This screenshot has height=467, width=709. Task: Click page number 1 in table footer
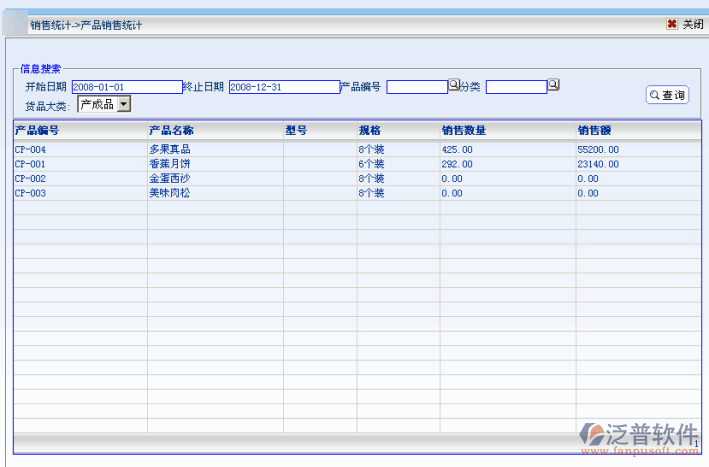[x=696, y=444]
